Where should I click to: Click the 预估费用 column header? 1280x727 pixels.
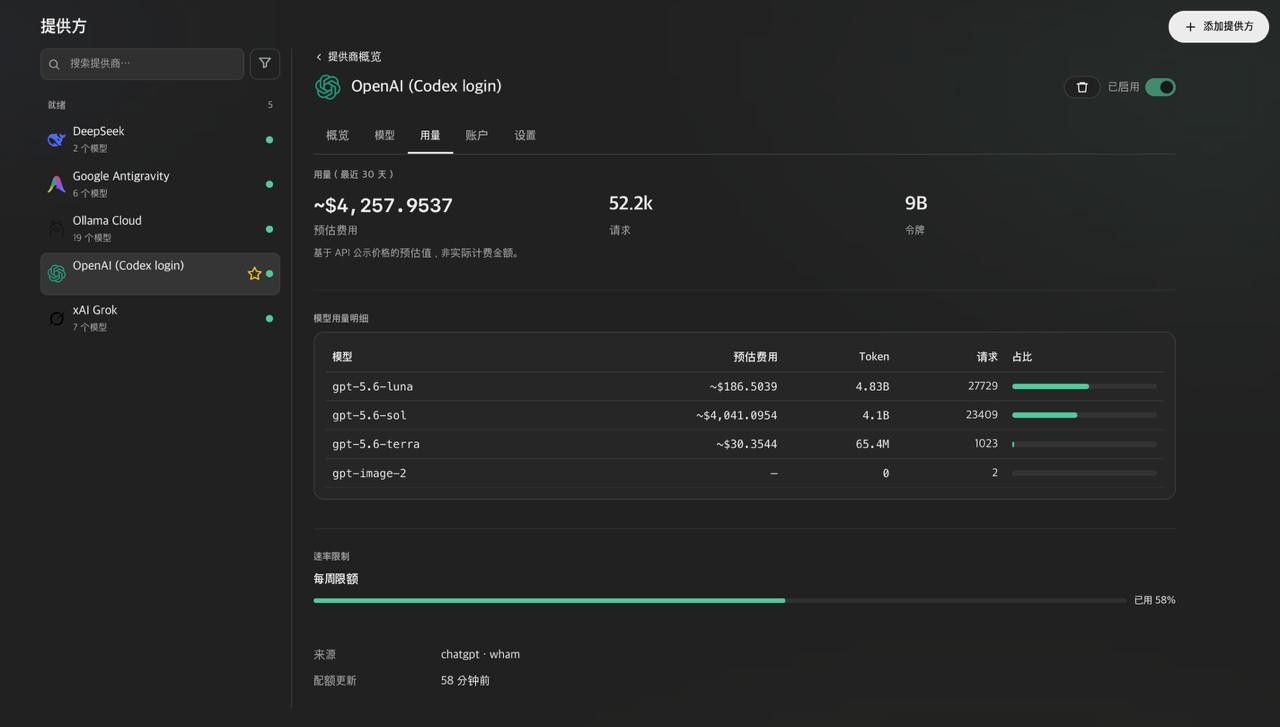pyautogui.click(x=755, y=357)
